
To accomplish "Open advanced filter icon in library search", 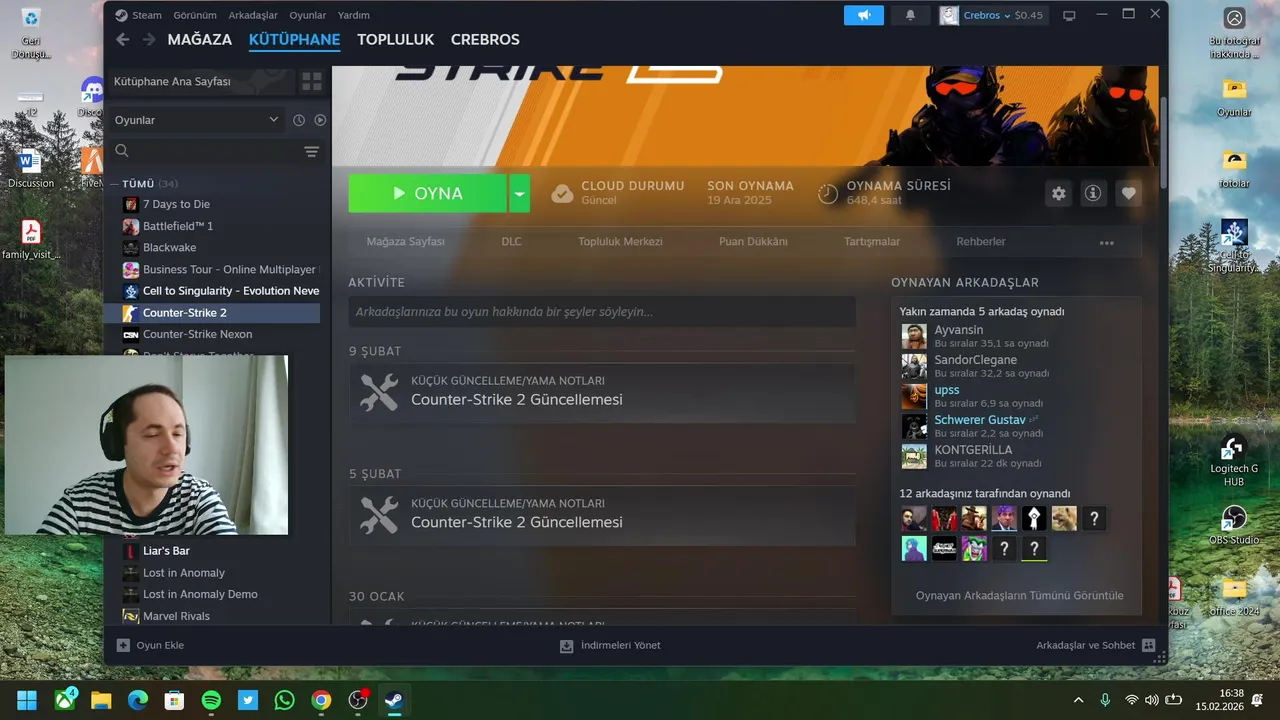I will point(311,151).
